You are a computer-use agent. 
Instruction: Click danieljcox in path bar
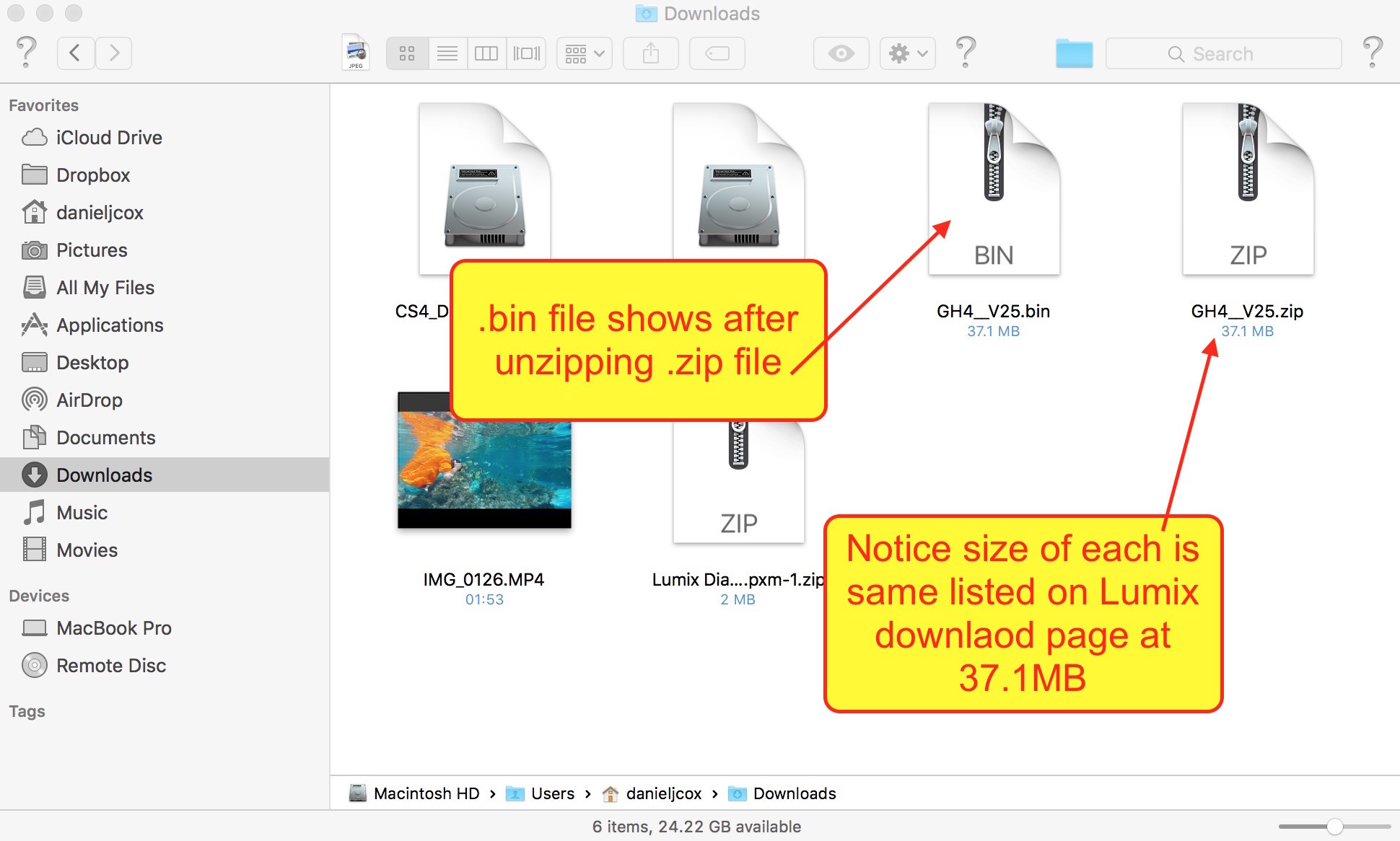pyautogui.click(x=652, y=793)
